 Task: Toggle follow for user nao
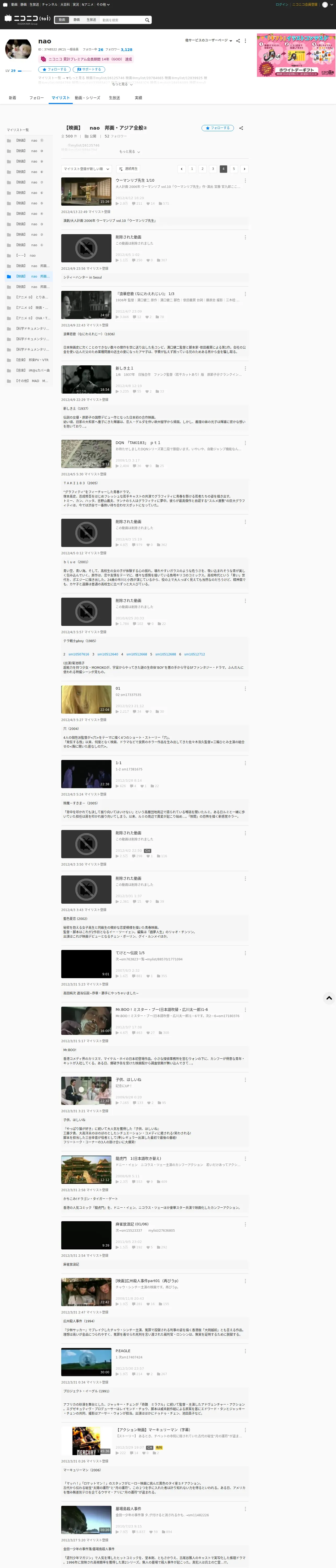tap(54, 70)
